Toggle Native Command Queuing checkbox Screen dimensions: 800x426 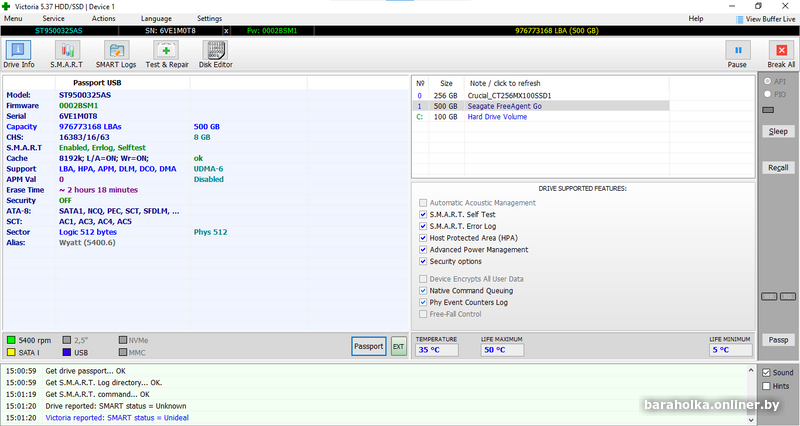pos(423,290)
